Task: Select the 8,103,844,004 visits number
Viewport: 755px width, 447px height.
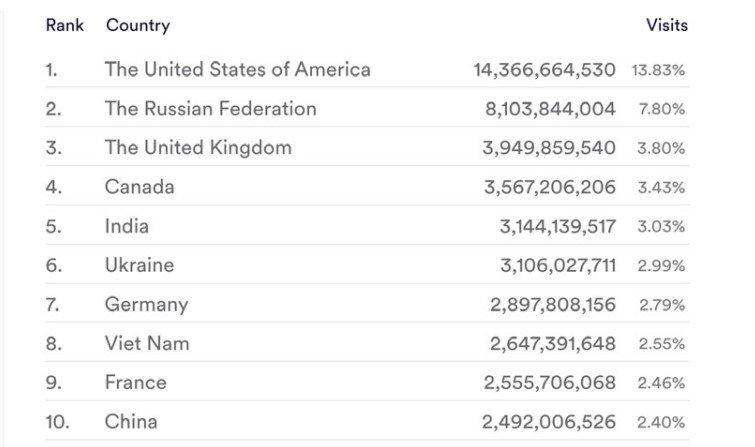Action: coord(550,109)
